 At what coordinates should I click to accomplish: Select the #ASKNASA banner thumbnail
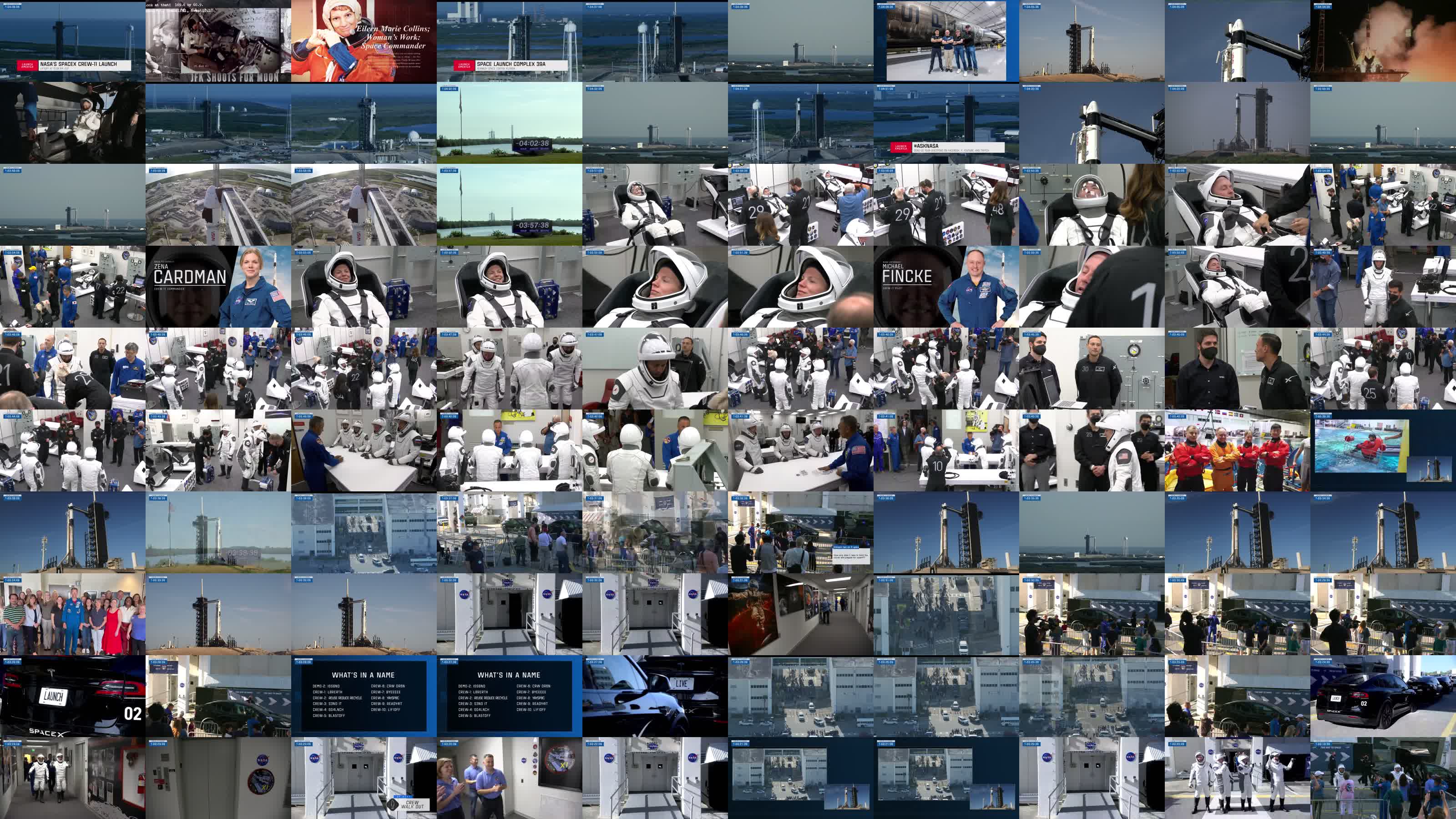(x=946, y=123)
